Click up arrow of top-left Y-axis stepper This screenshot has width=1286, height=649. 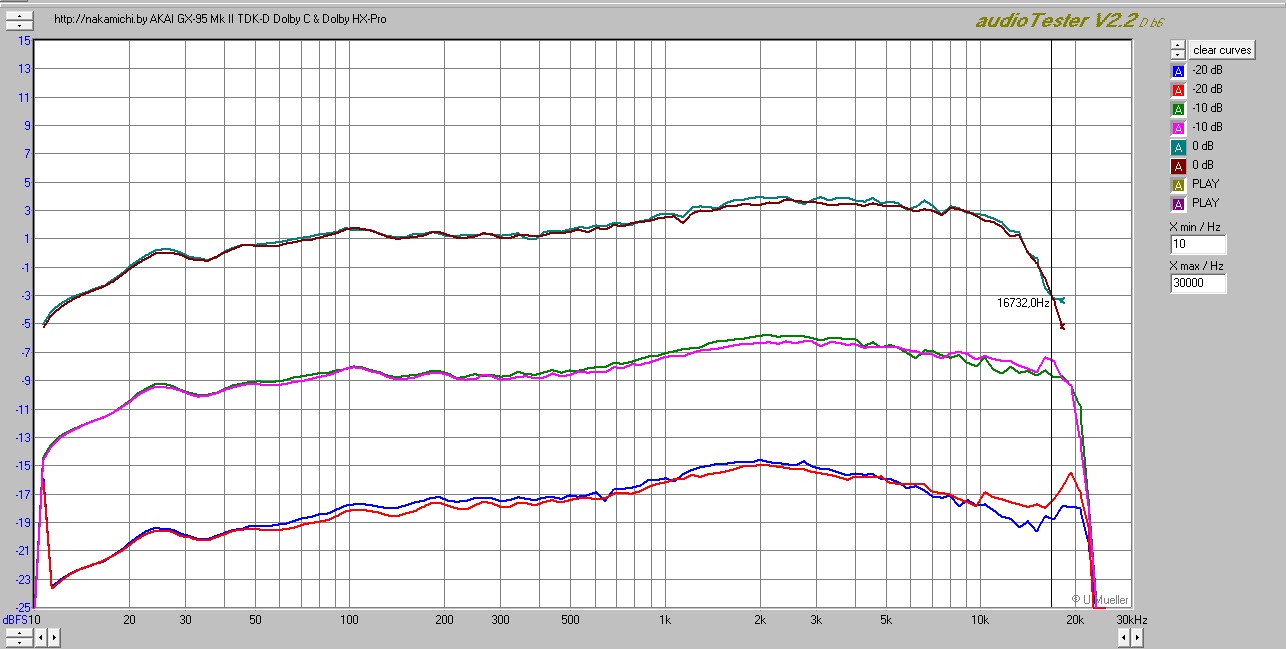click(x=17, y=15)
